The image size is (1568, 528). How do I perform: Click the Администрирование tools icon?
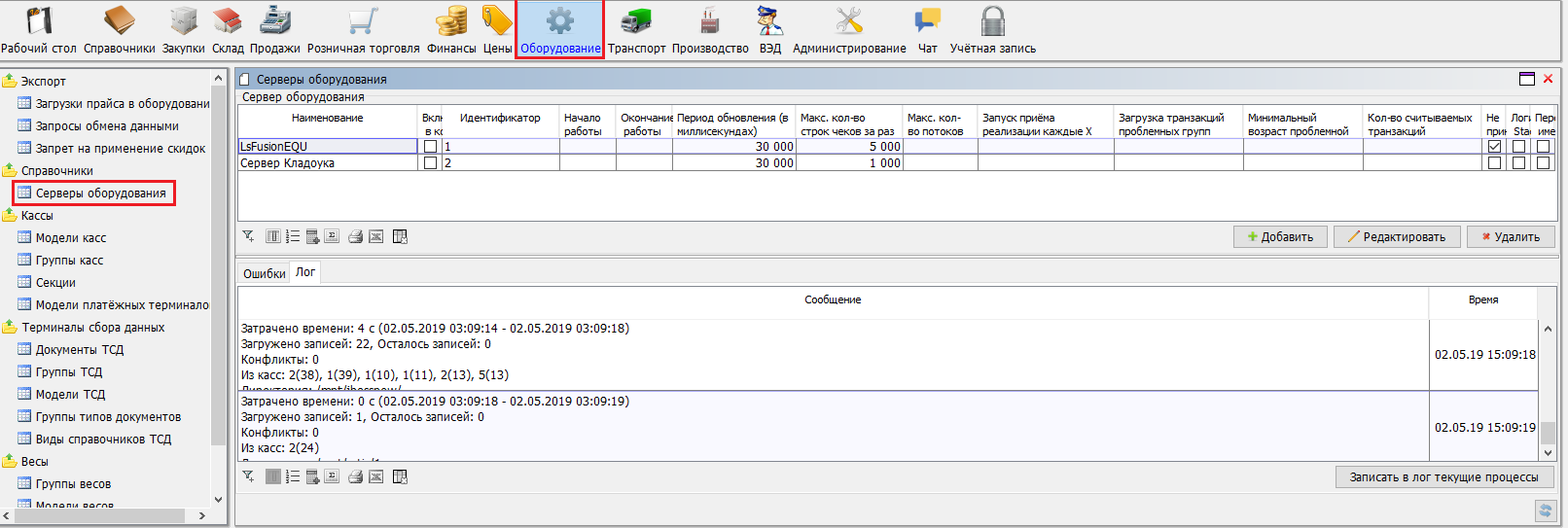(848, 29)
